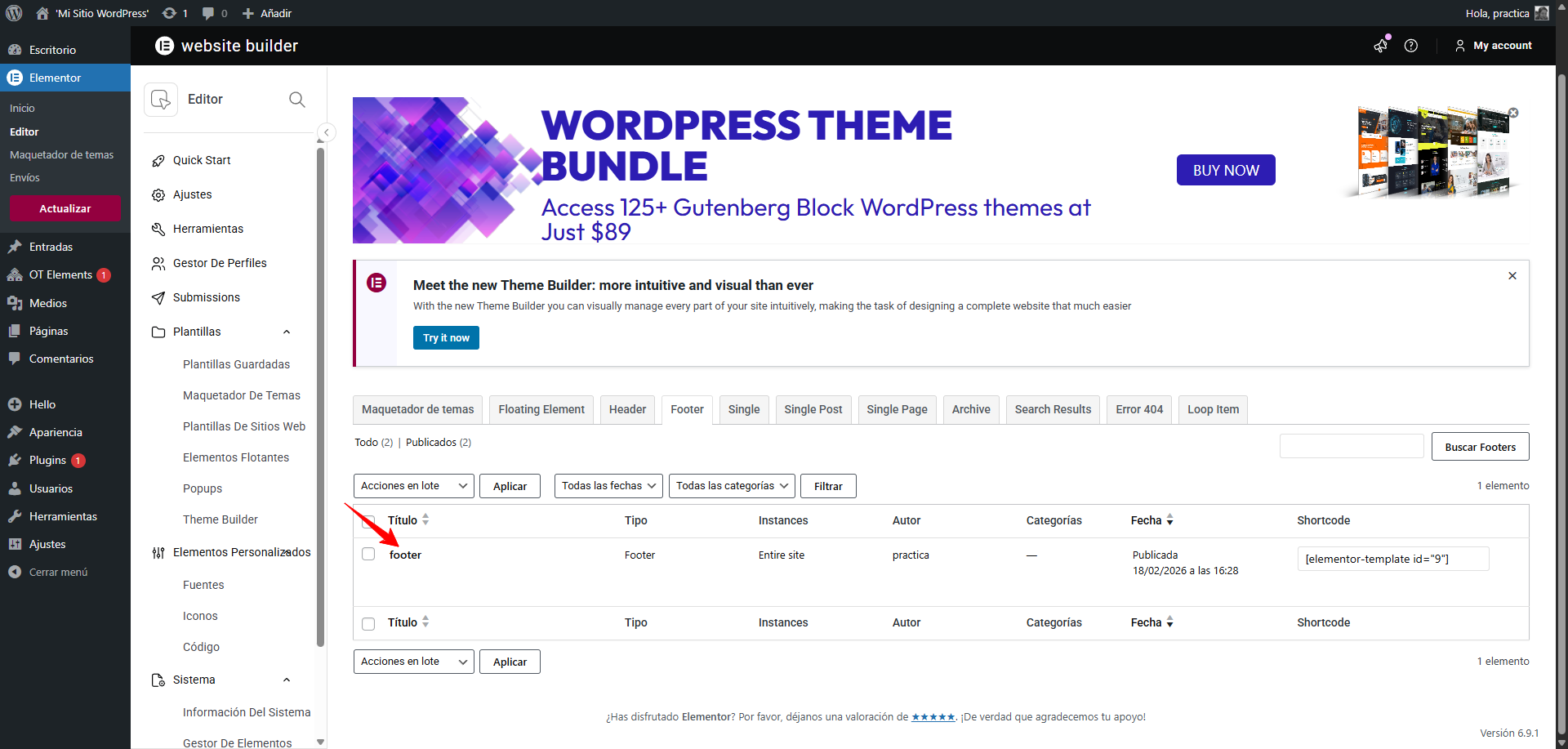The image size is (1568, 749).
Task: Click the Buscar Footers button
Action: coord(1479,447)
